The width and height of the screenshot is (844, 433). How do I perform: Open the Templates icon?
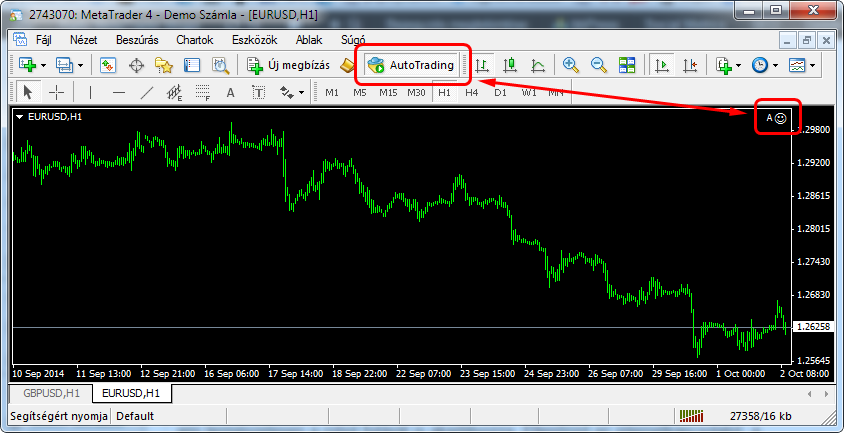coord(797,66)
